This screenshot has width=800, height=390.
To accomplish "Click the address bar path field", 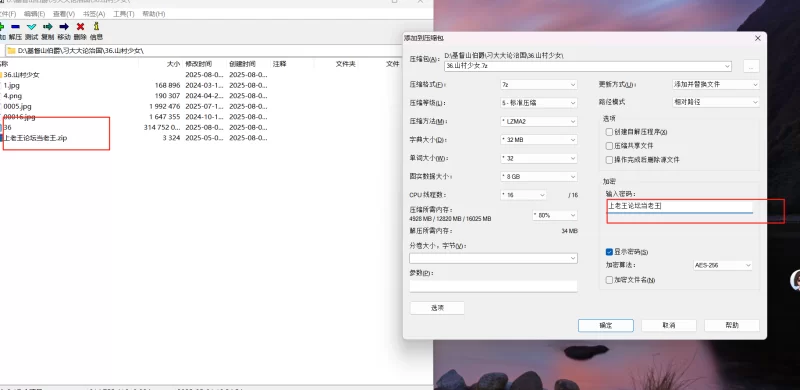I will click(204, 51).
